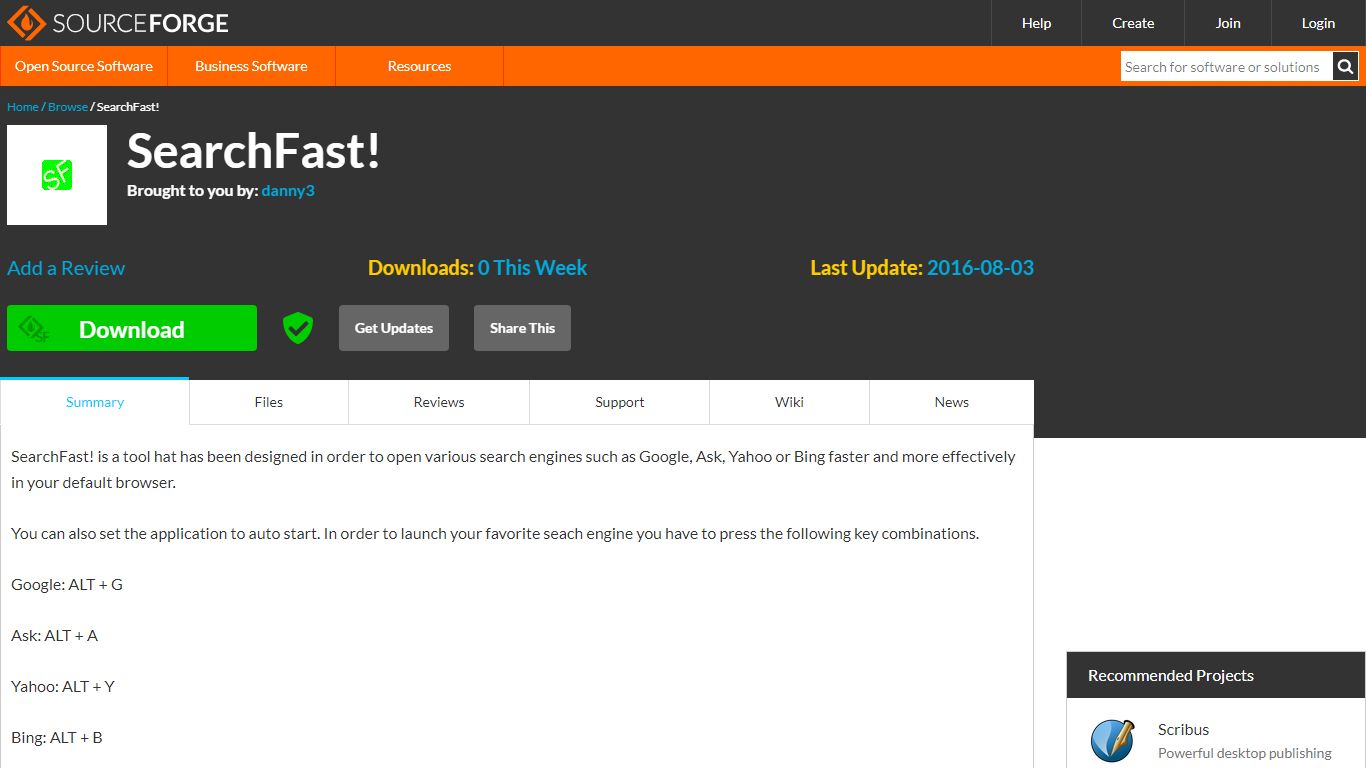Image resolution: width=1366 pixels, height=768 pixels.
Task: Open the Scribus recommended project link
Action: (1183, 729)
